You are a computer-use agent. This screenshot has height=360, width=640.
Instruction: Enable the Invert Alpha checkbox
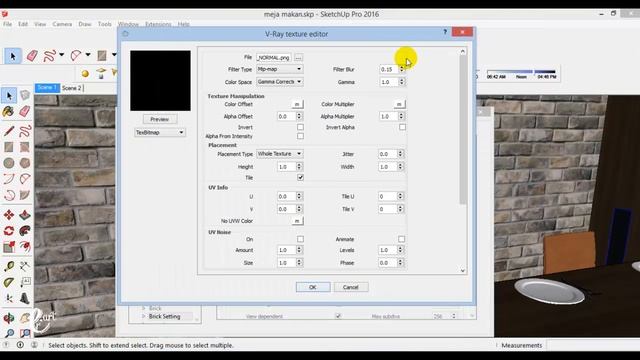point(402,127)
